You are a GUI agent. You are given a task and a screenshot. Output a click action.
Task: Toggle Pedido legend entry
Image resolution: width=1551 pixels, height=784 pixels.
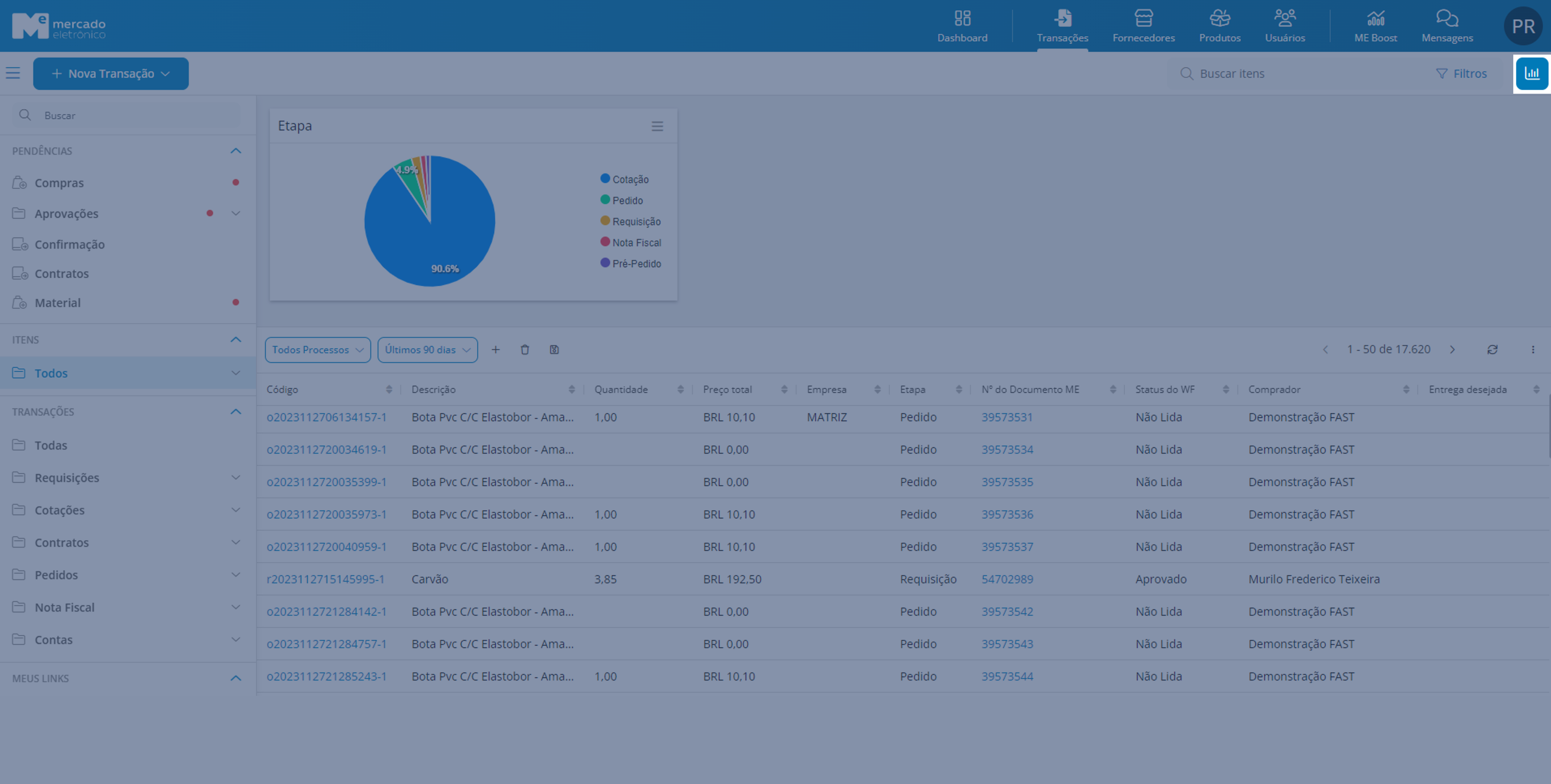click(621, 200)
